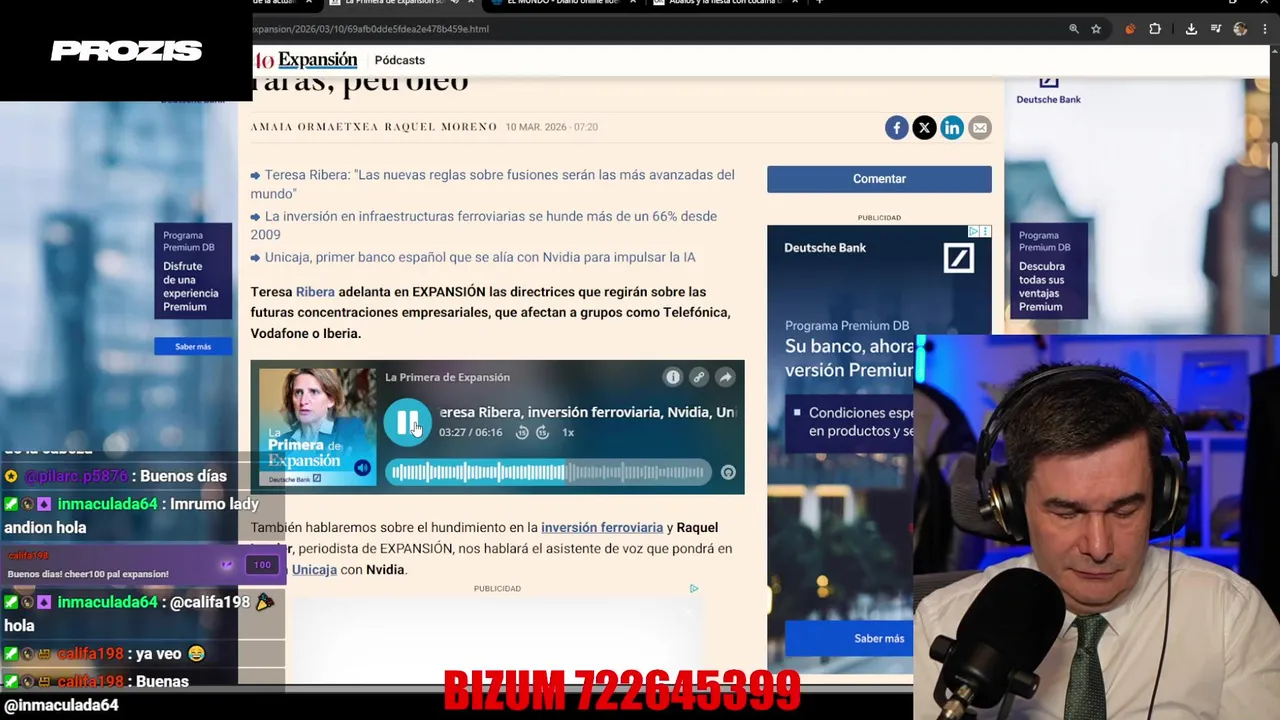This screenshot has height=720, width=1280.
Task: Pause the La Primera de Expansión podcast
Action: [408, 422]
